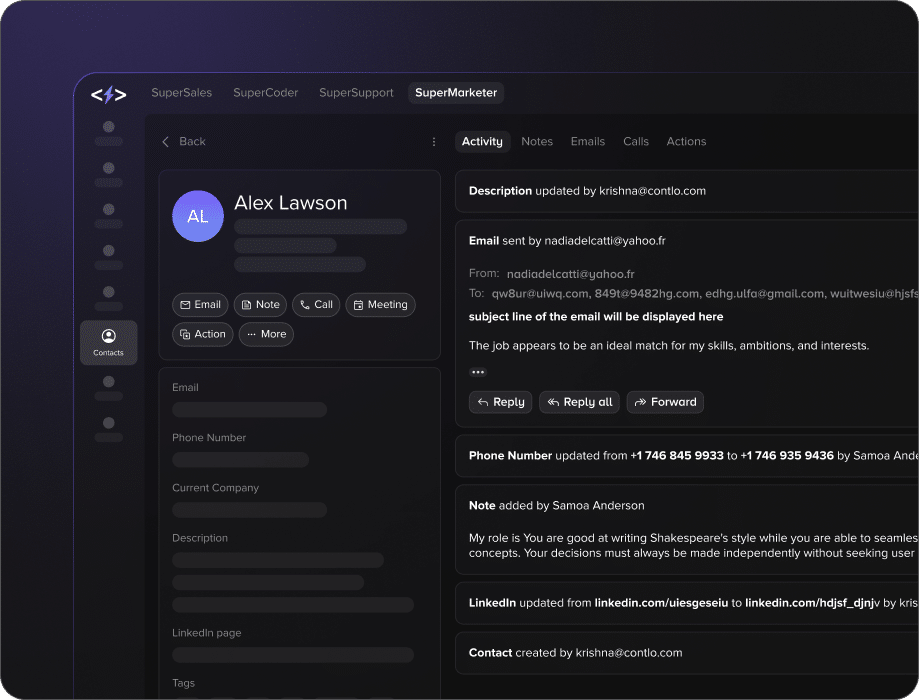Reply to the email
This screenshot has height=700, width=919.
(500, 402)
